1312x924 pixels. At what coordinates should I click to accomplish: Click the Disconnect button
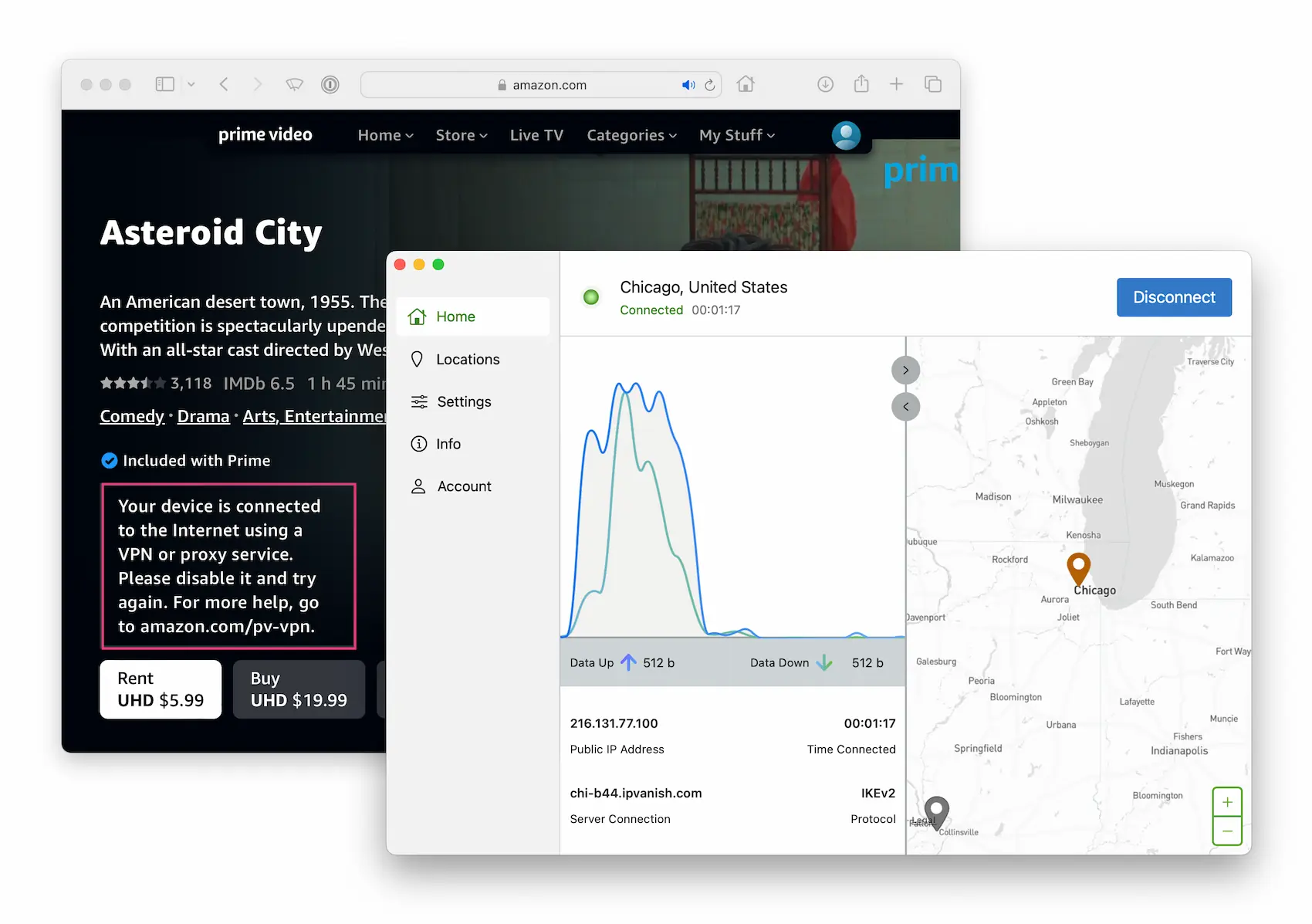(x=1174, y=297)
